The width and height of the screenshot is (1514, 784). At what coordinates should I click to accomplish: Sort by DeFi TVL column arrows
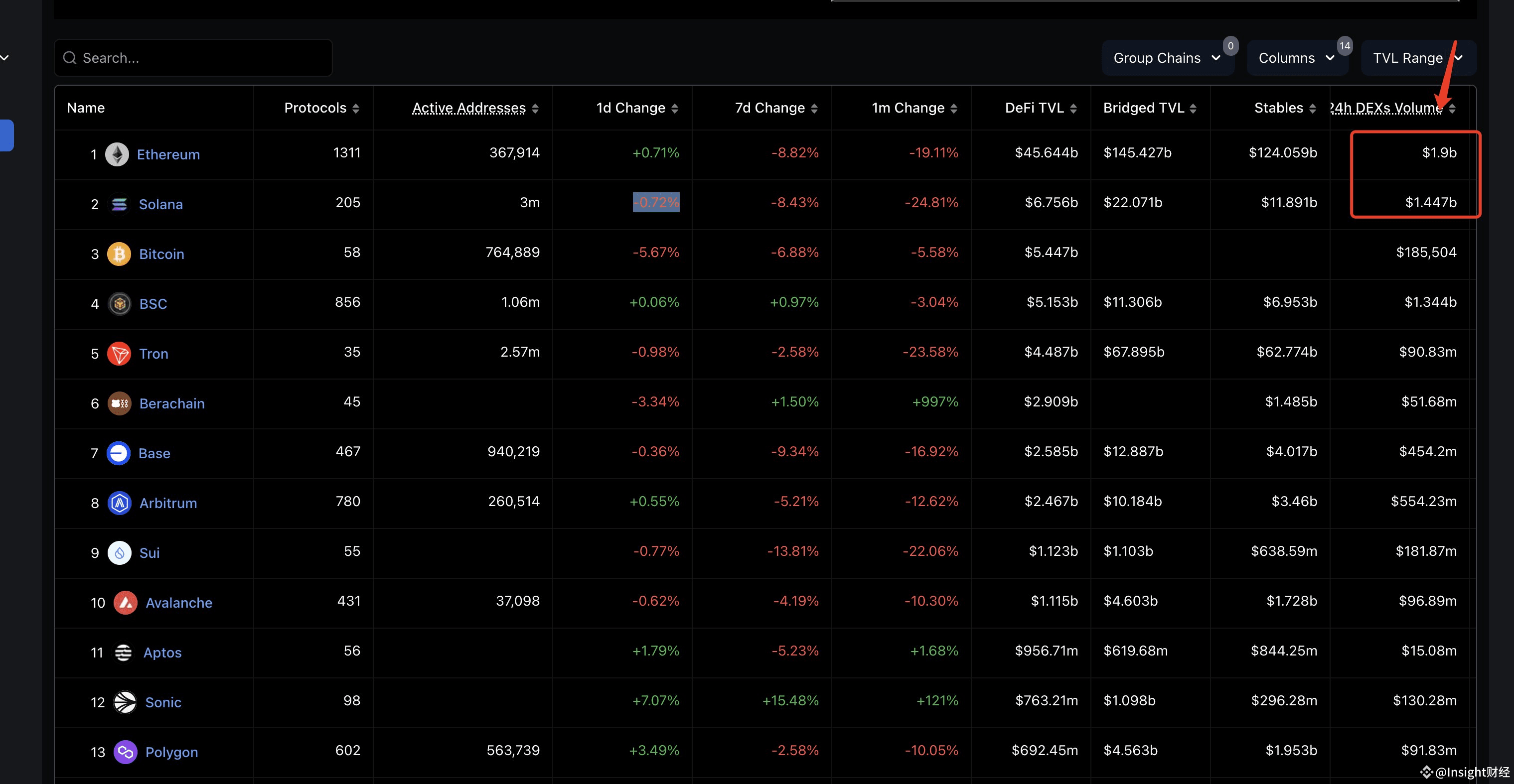coord(1073,108)
